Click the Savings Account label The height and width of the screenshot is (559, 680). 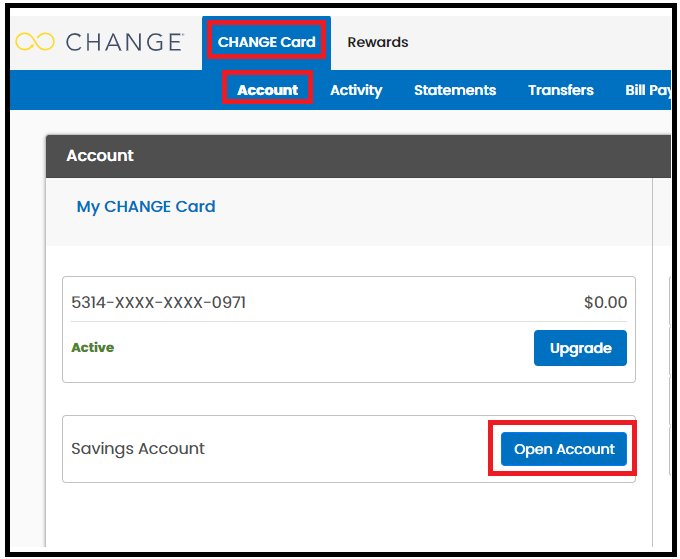pyautogui.click(x=138, y=448)
